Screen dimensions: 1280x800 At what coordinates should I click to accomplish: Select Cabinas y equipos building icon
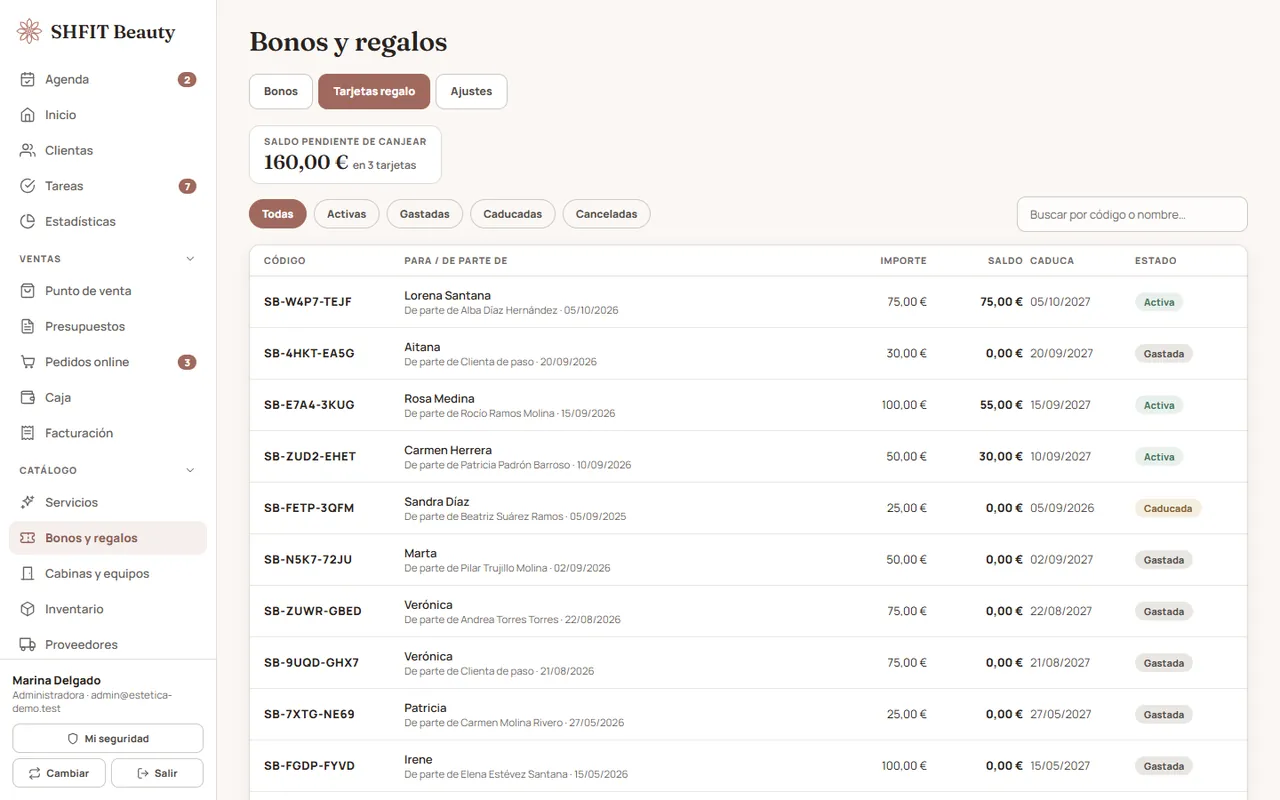[28, 574]
